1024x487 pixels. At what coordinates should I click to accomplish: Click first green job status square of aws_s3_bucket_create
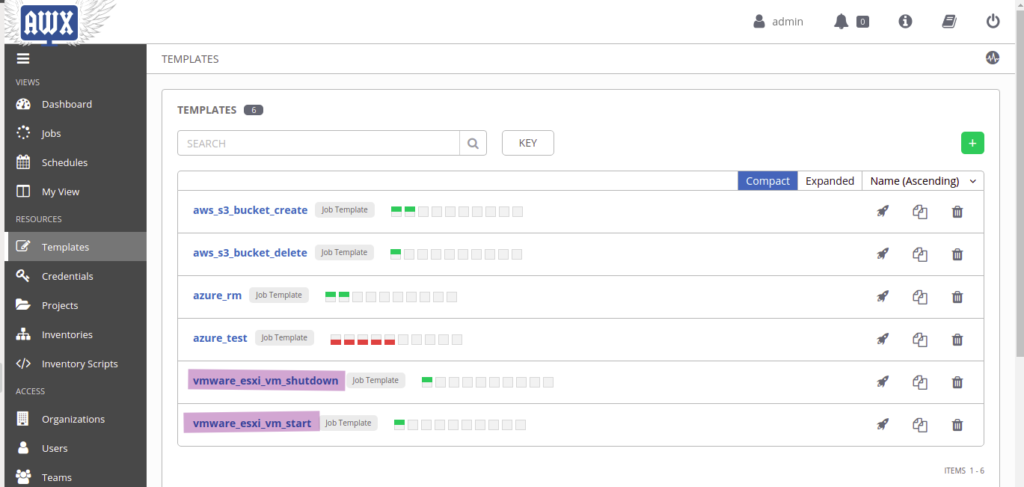(x=396, y=212)
